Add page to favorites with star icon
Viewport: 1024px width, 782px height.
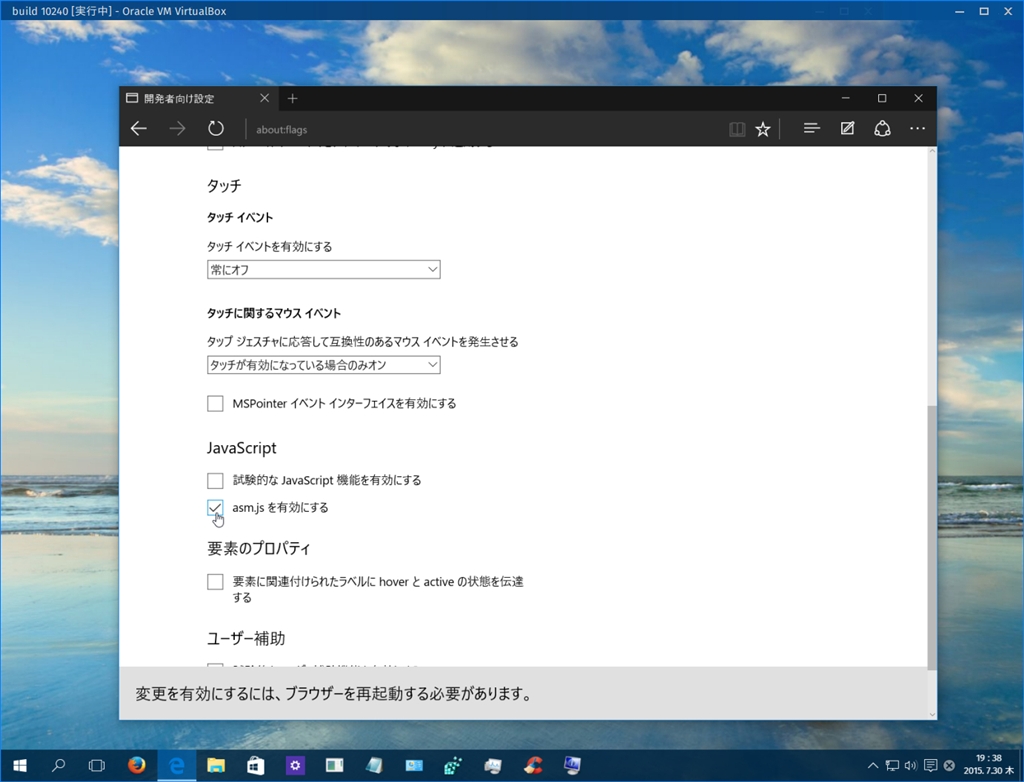pyautogui.click(x=763, y=129)
